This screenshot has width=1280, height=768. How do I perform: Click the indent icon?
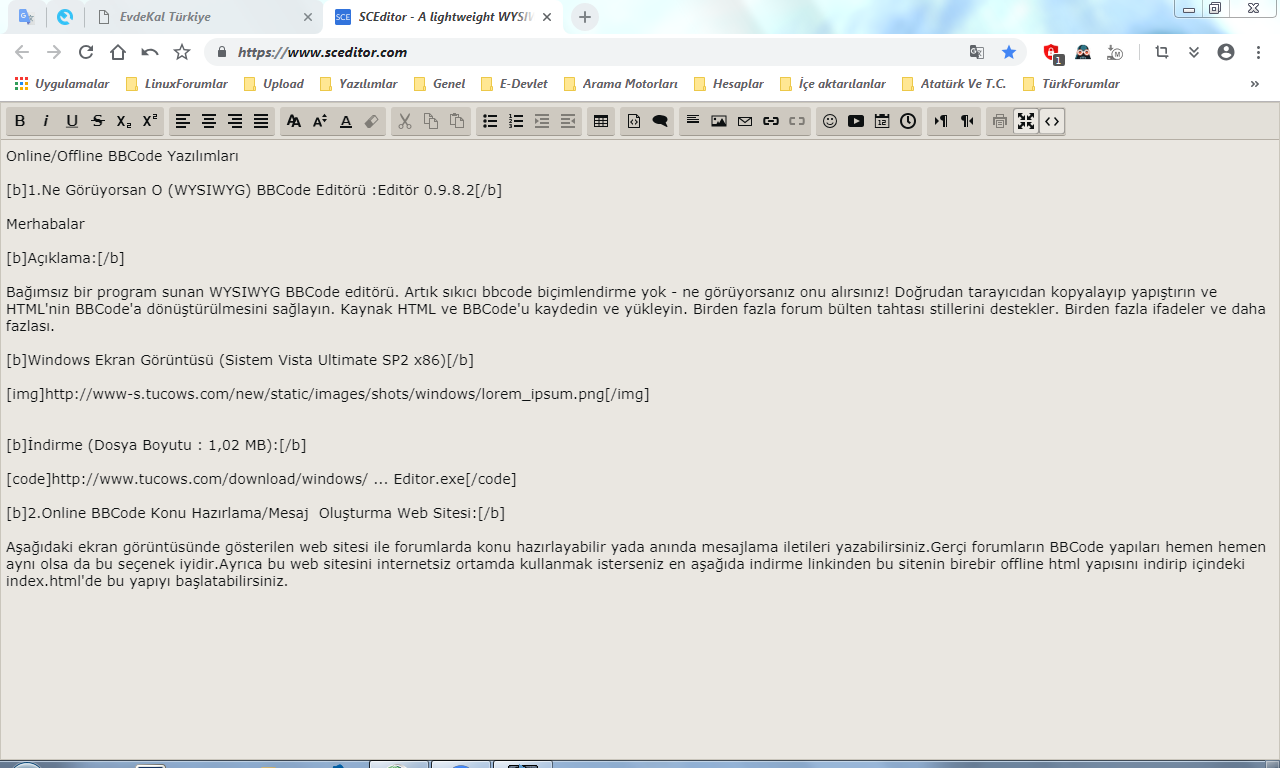coord(542,121)
